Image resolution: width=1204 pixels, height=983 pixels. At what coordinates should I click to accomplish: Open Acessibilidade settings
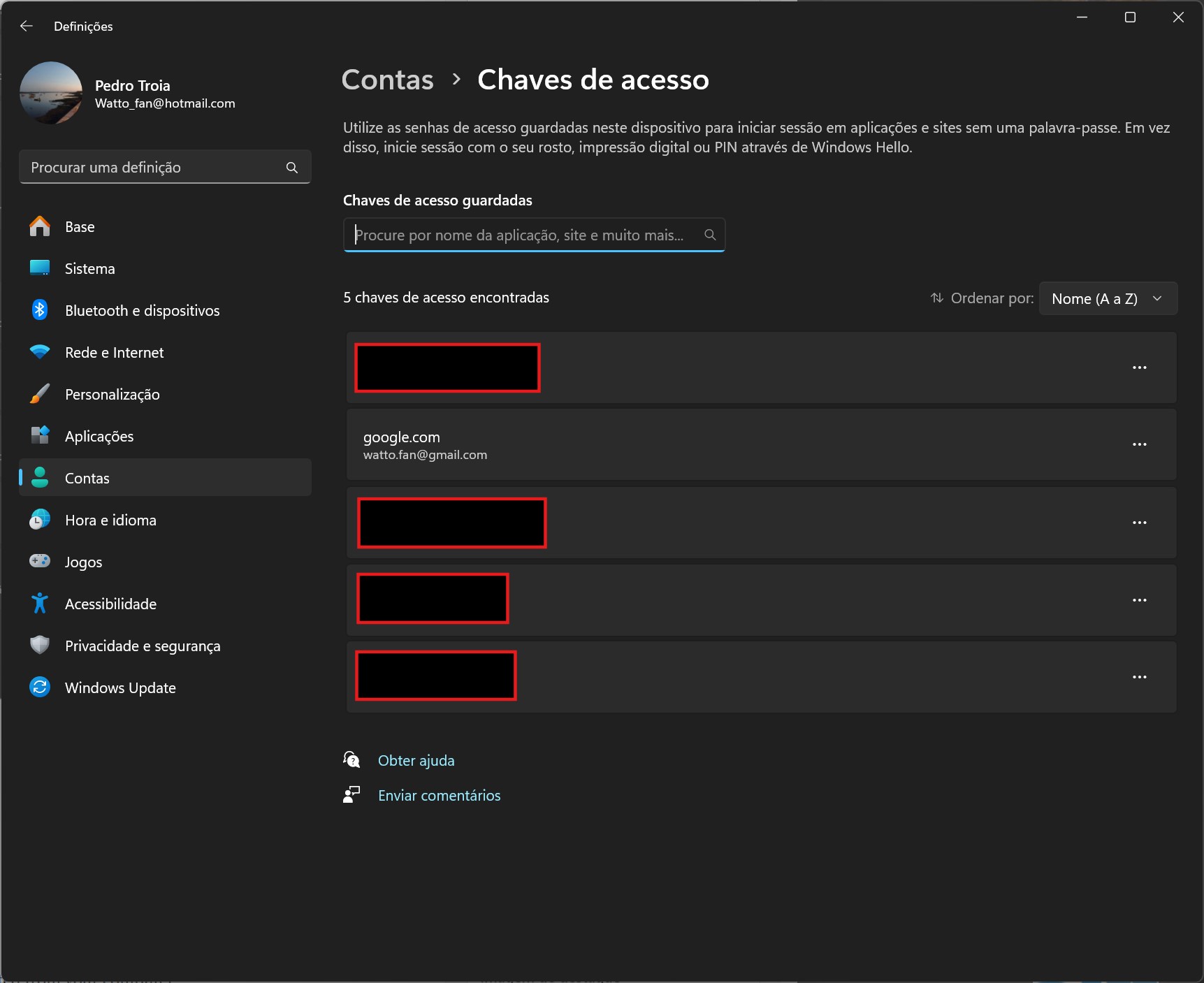pos(110,604)
